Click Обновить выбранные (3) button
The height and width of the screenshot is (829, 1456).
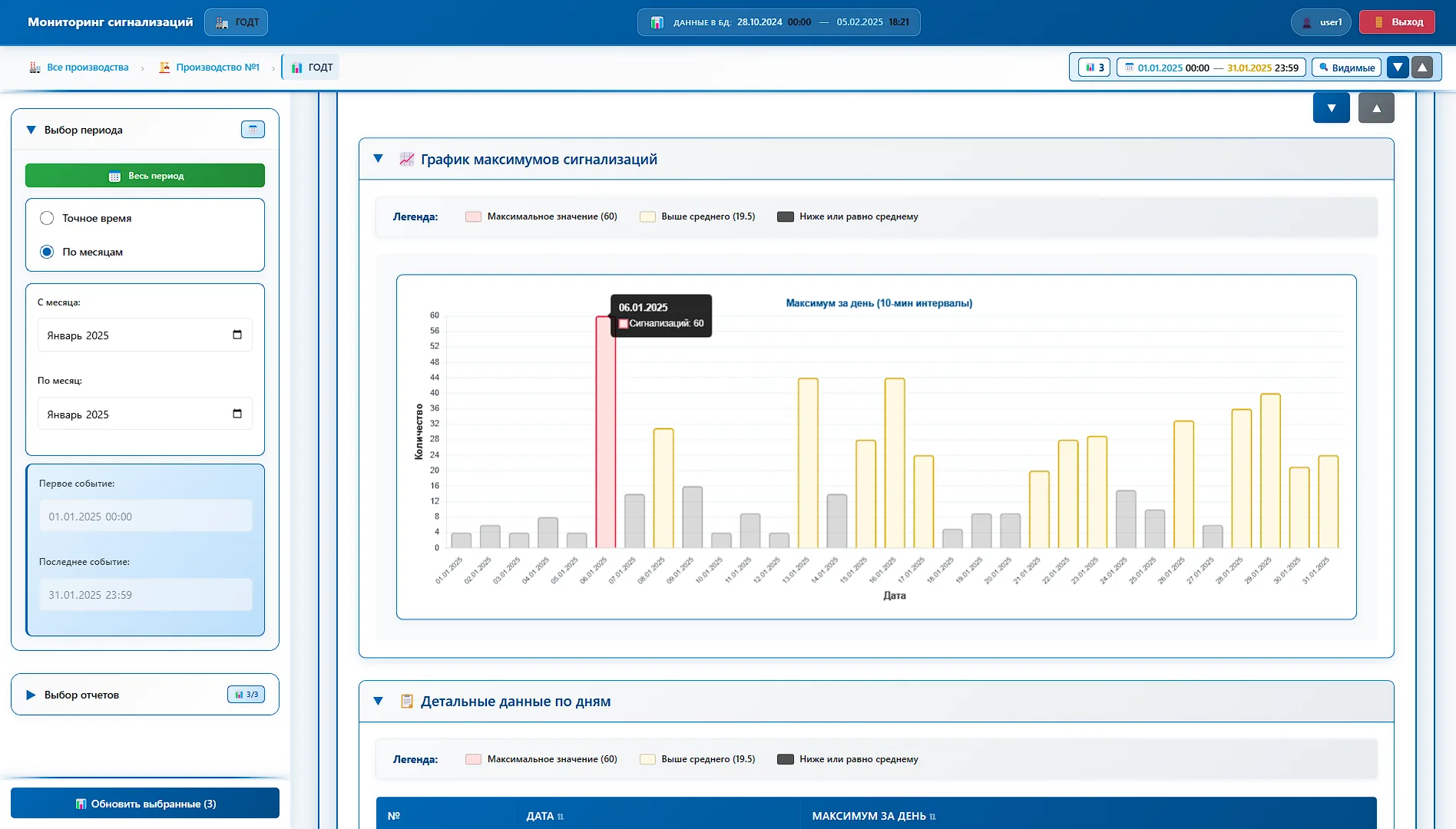coord(145,804)
